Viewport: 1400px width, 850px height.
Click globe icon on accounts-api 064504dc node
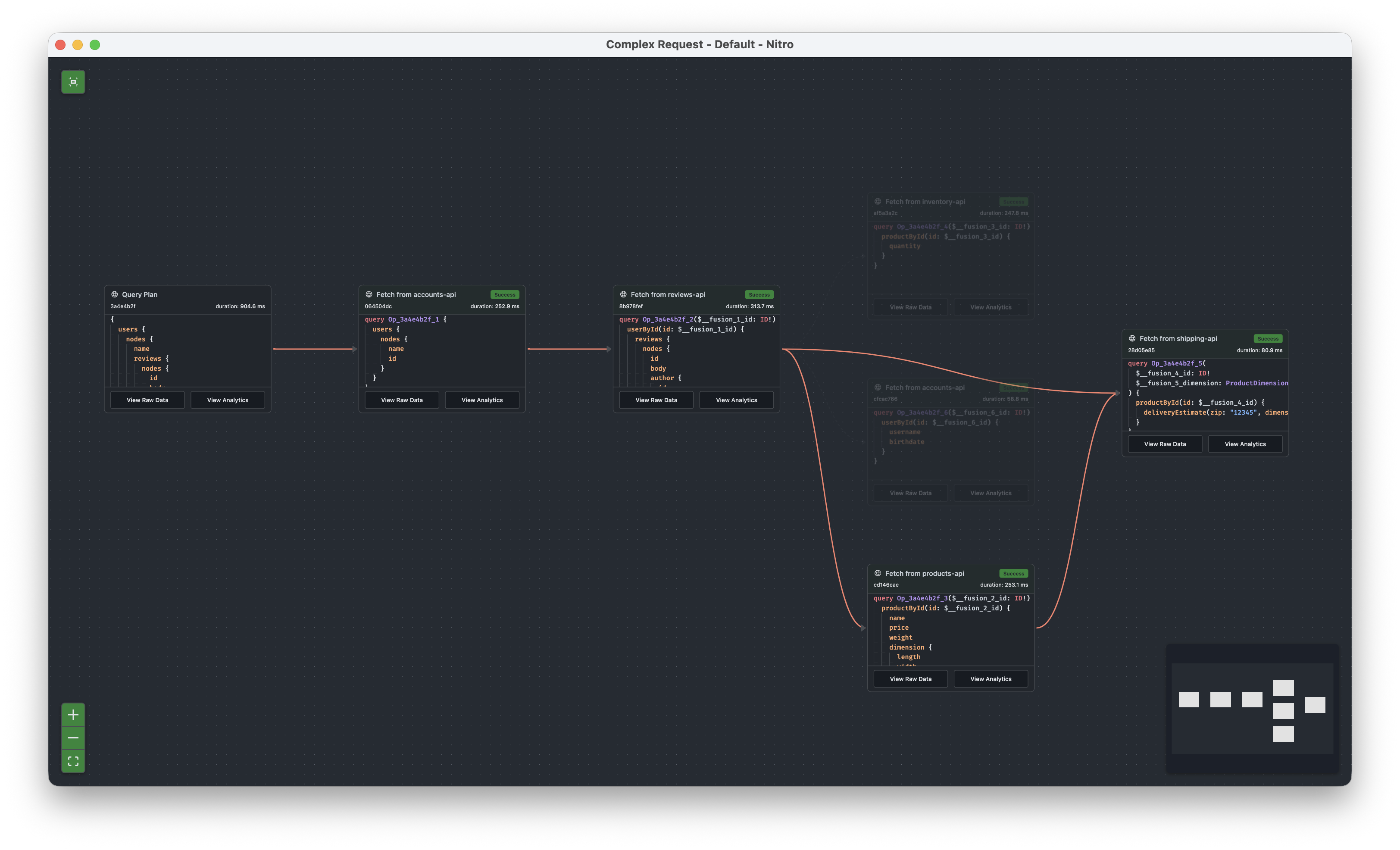pyautogui.click(x=369, y=294)
